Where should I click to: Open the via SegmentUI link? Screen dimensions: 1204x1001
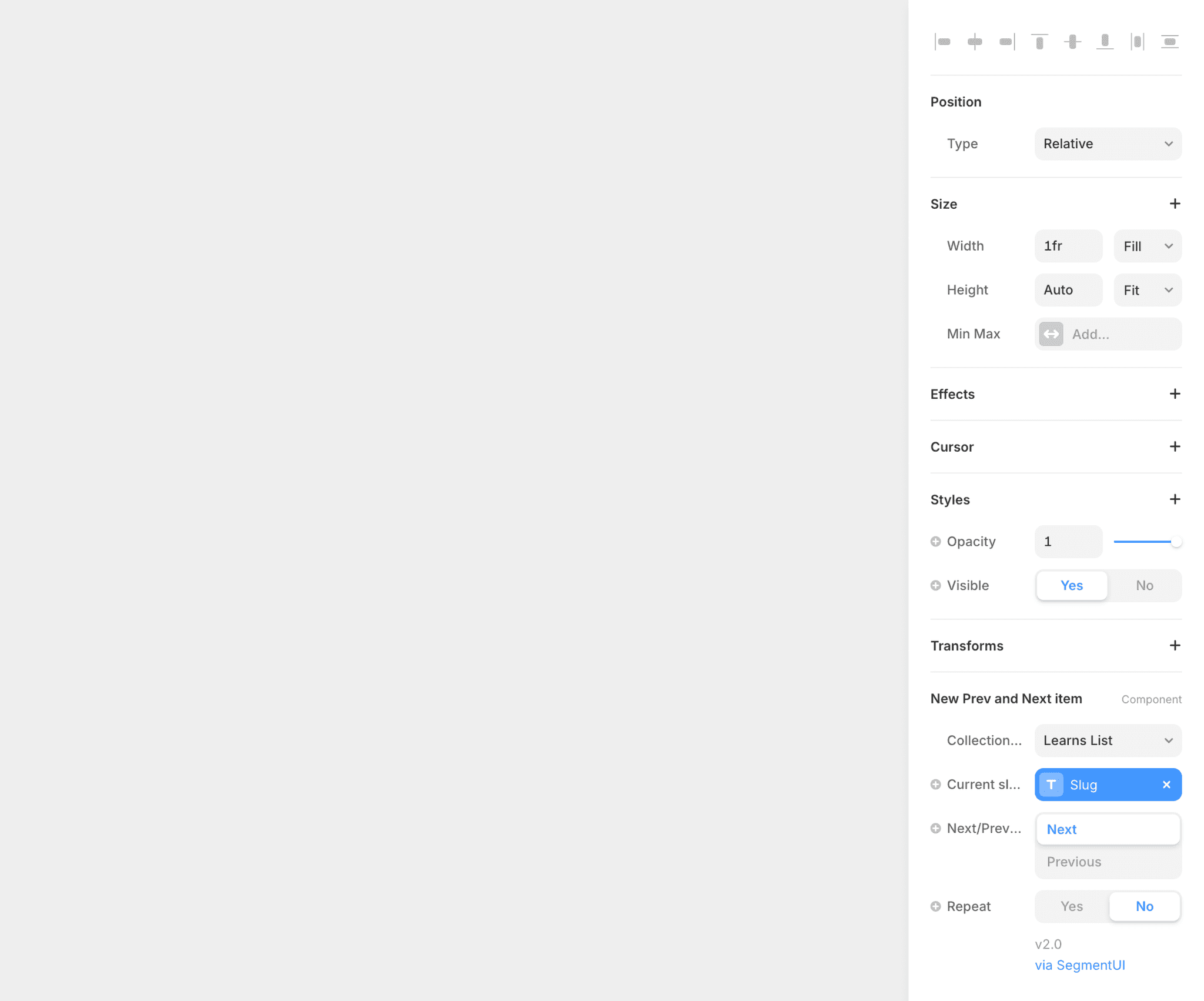coord(1079,965)
